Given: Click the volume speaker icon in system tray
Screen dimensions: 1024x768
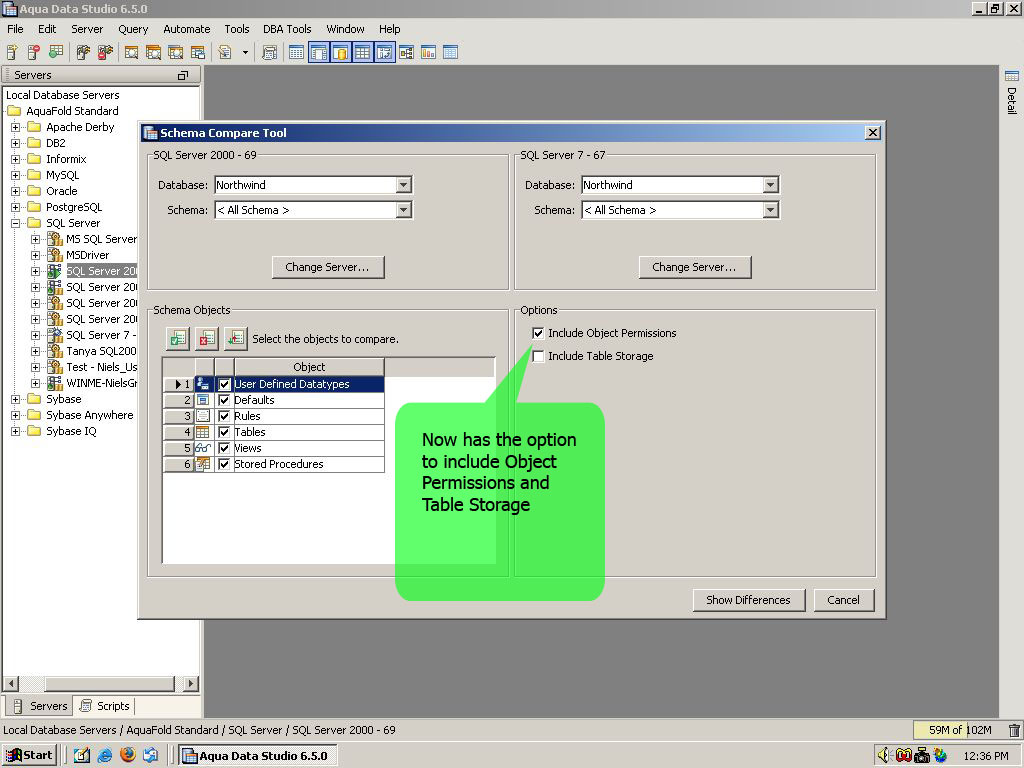Looking at the screenshot, I should [884, 755].
